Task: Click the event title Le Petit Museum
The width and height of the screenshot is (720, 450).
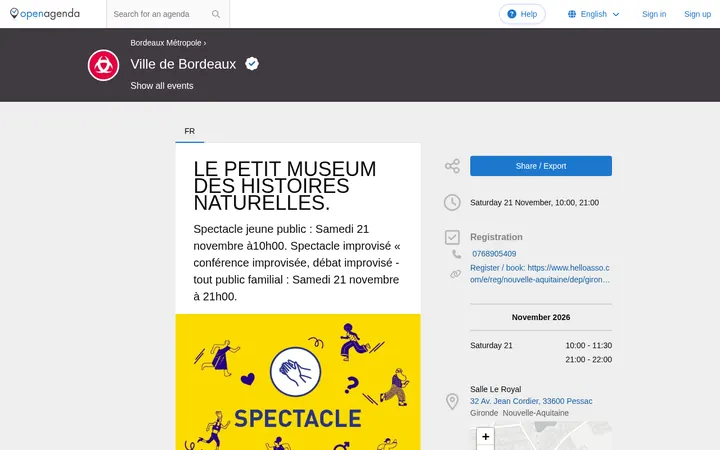Action: [x=285, y=186]
